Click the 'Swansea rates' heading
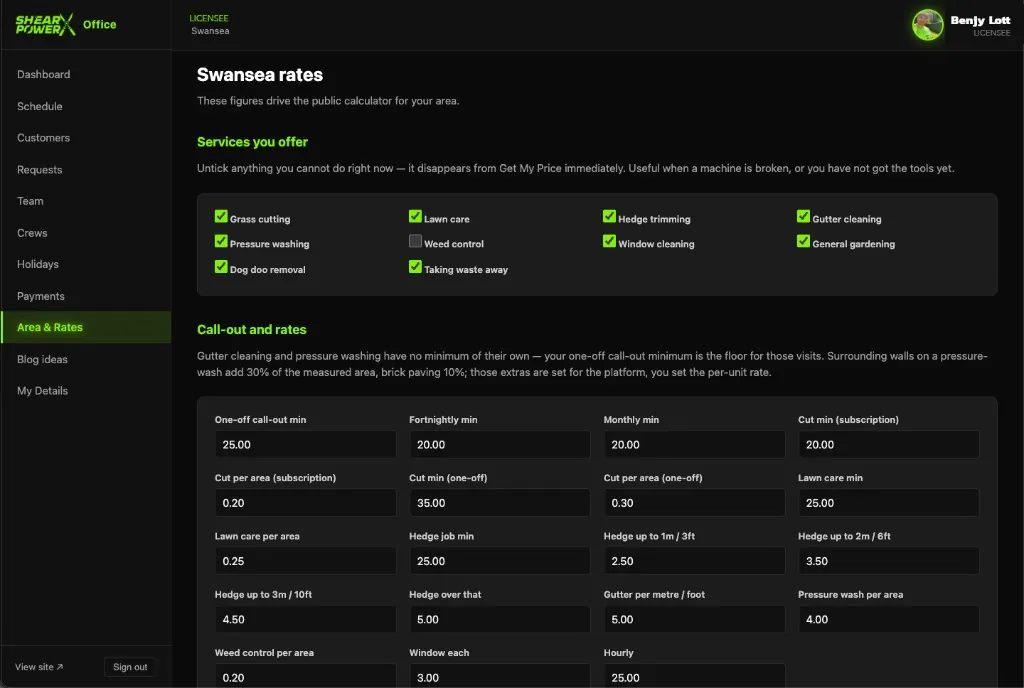Viewport: 1024px width, 688px height. (x=260, y=74)
